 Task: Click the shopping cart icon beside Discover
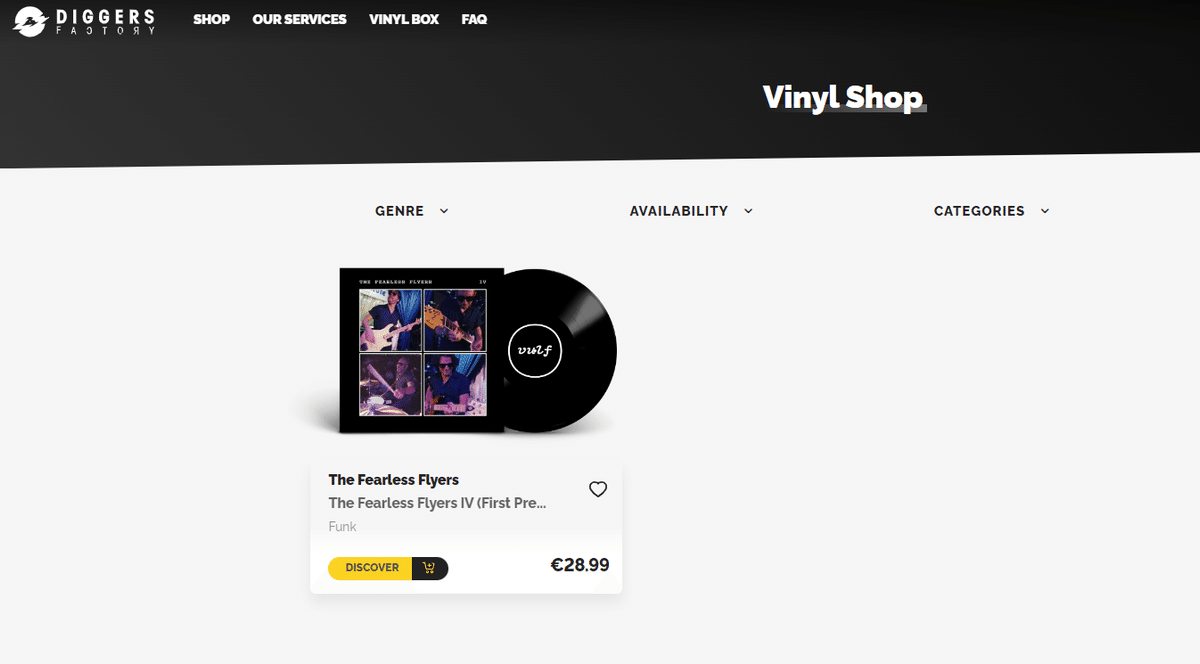(430, 568)
